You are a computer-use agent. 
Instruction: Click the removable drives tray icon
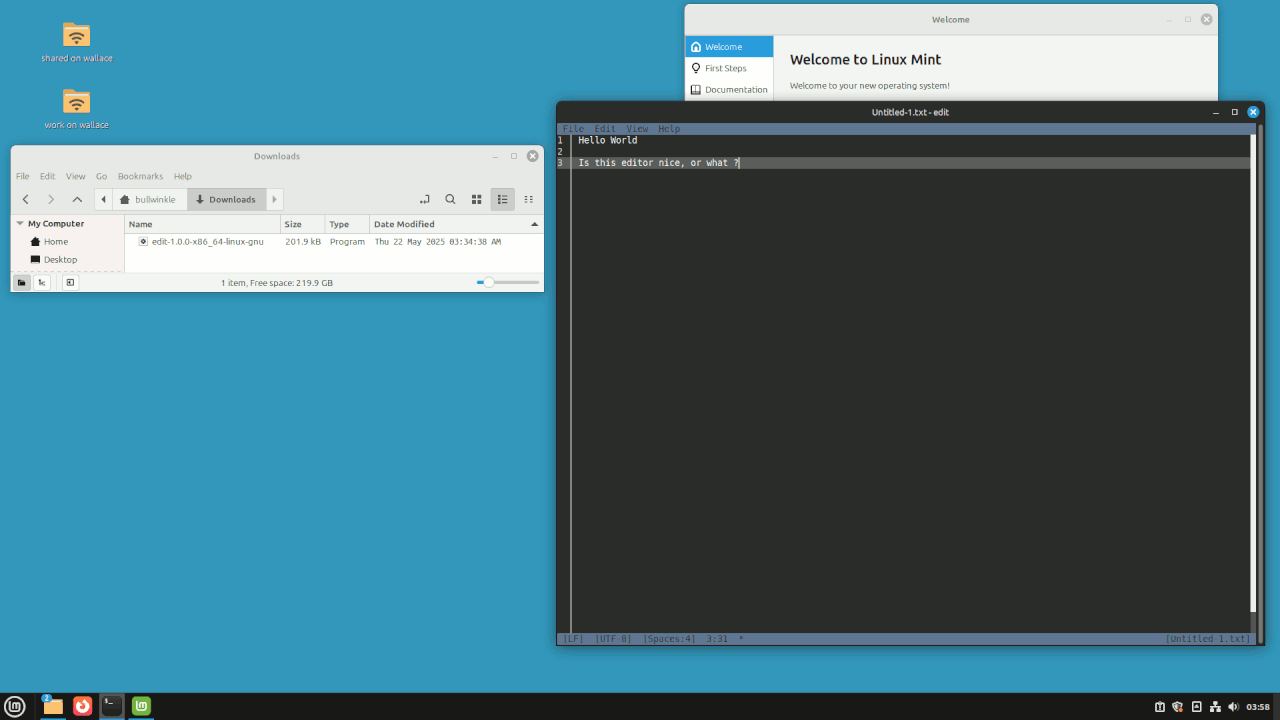point(1197,707)
